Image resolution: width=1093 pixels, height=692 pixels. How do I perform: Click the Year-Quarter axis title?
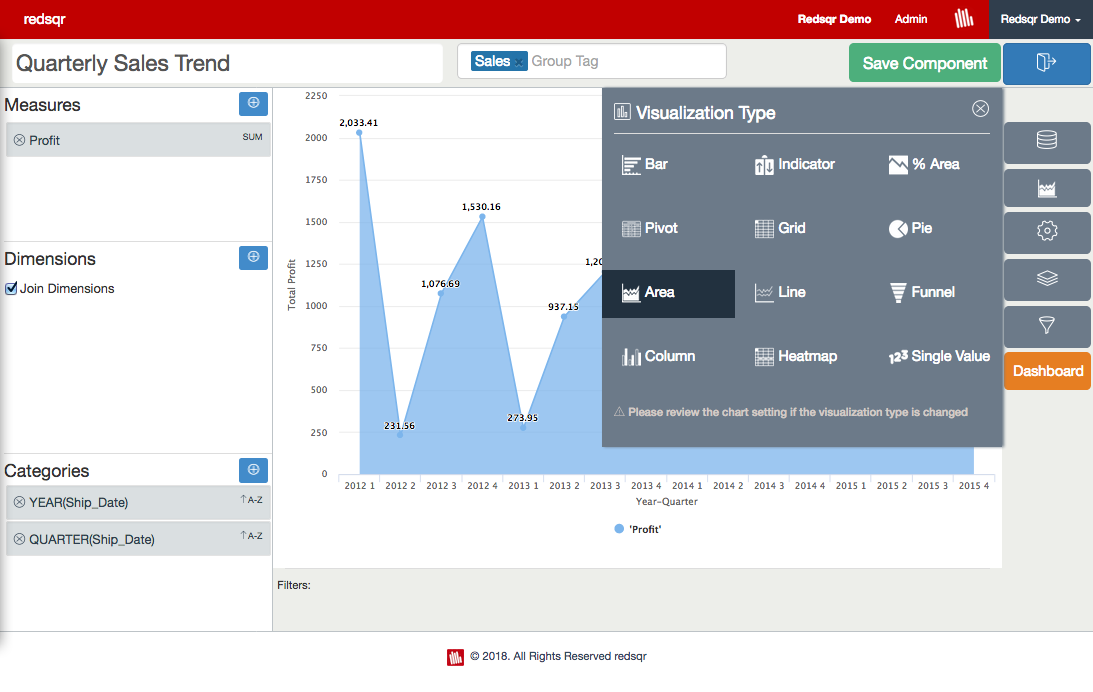(x=666, y=502)
